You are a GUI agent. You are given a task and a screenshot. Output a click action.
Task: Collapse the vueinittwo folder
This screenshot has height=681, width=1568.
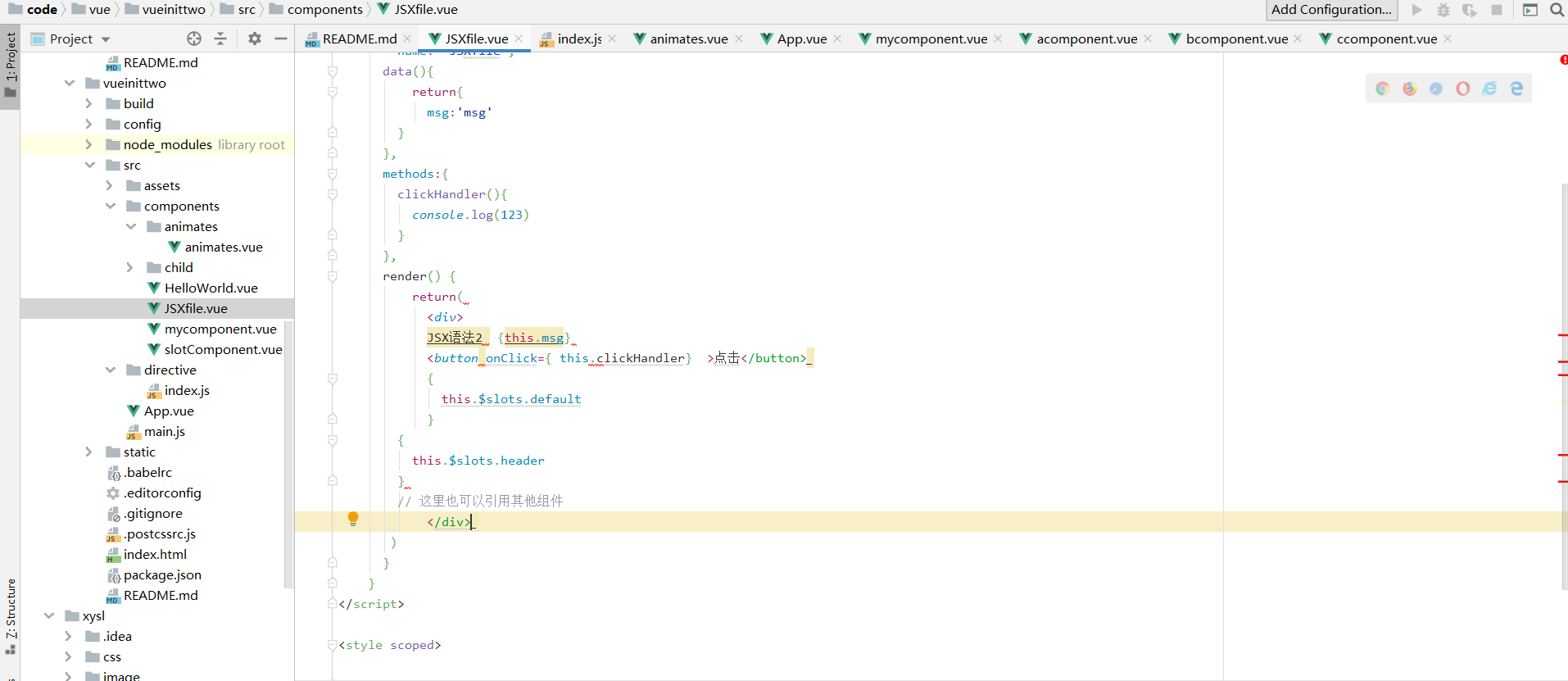coord(70,83)
